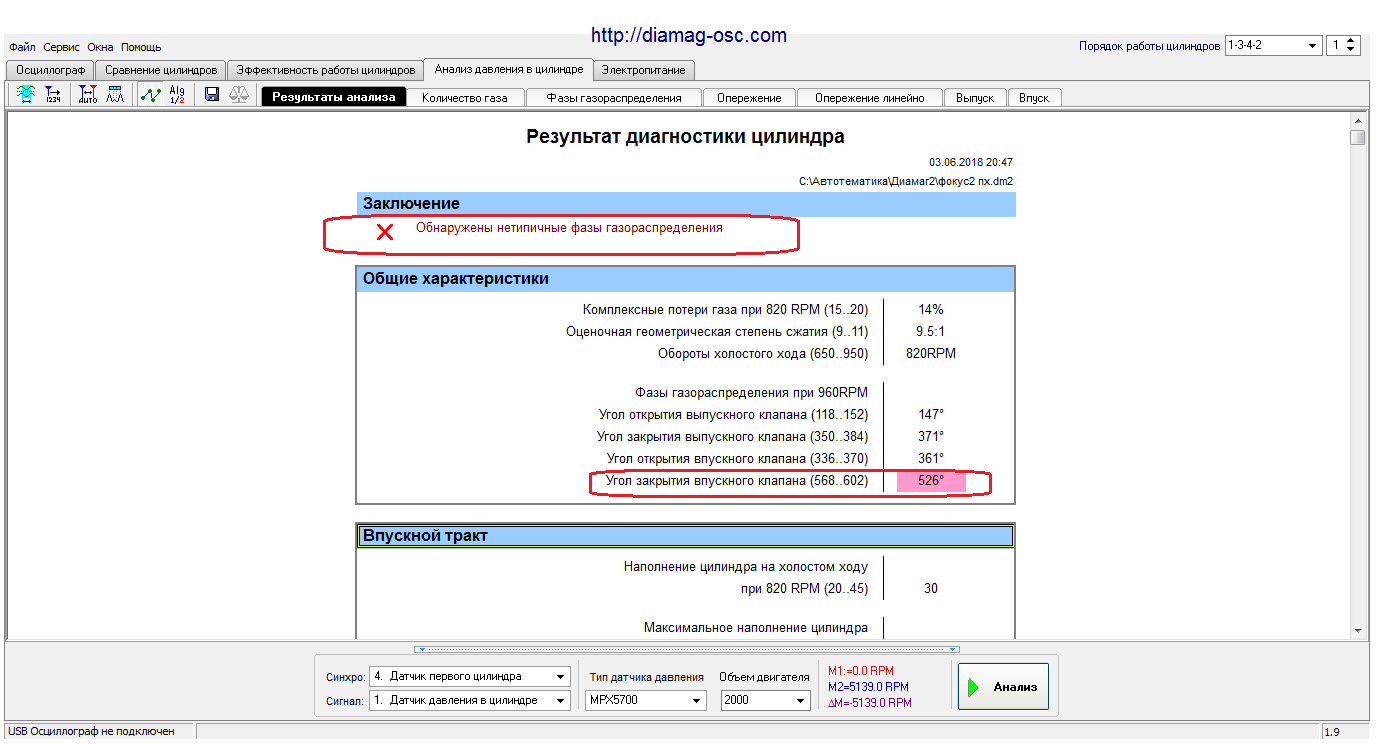Click the date stamp 03.06.2018 20:47

[x=971, y=162]
